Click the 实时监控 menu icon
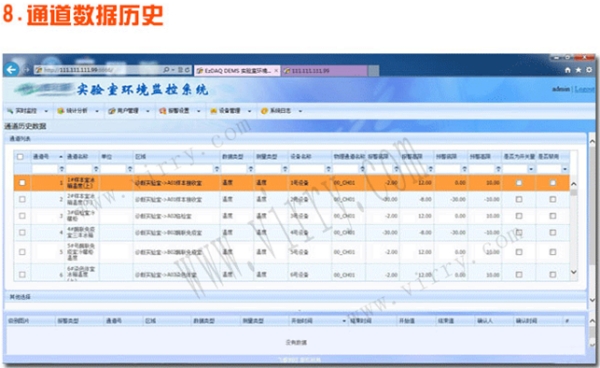 point(10,111)
